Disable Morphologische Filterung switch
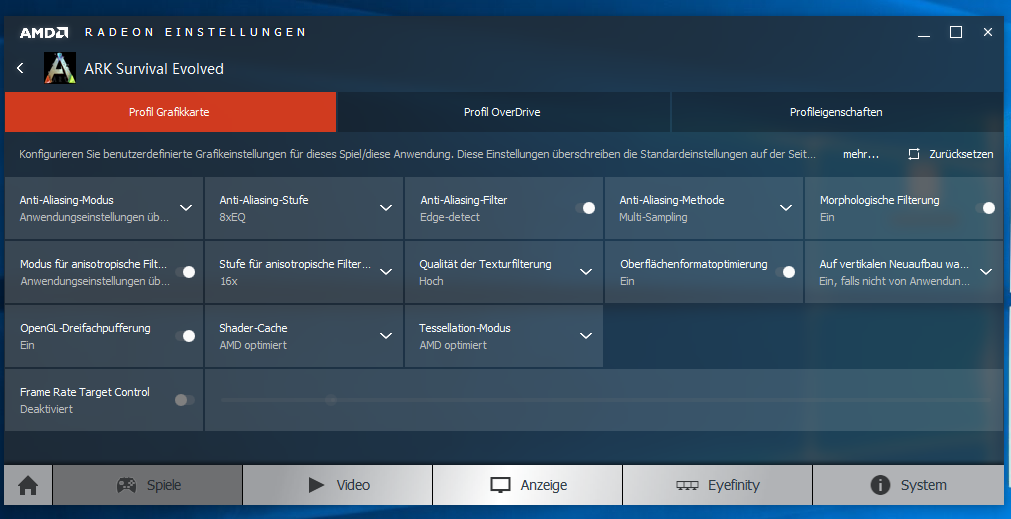The width and height of the screenshot is (1011, 519). pos(985,208)
